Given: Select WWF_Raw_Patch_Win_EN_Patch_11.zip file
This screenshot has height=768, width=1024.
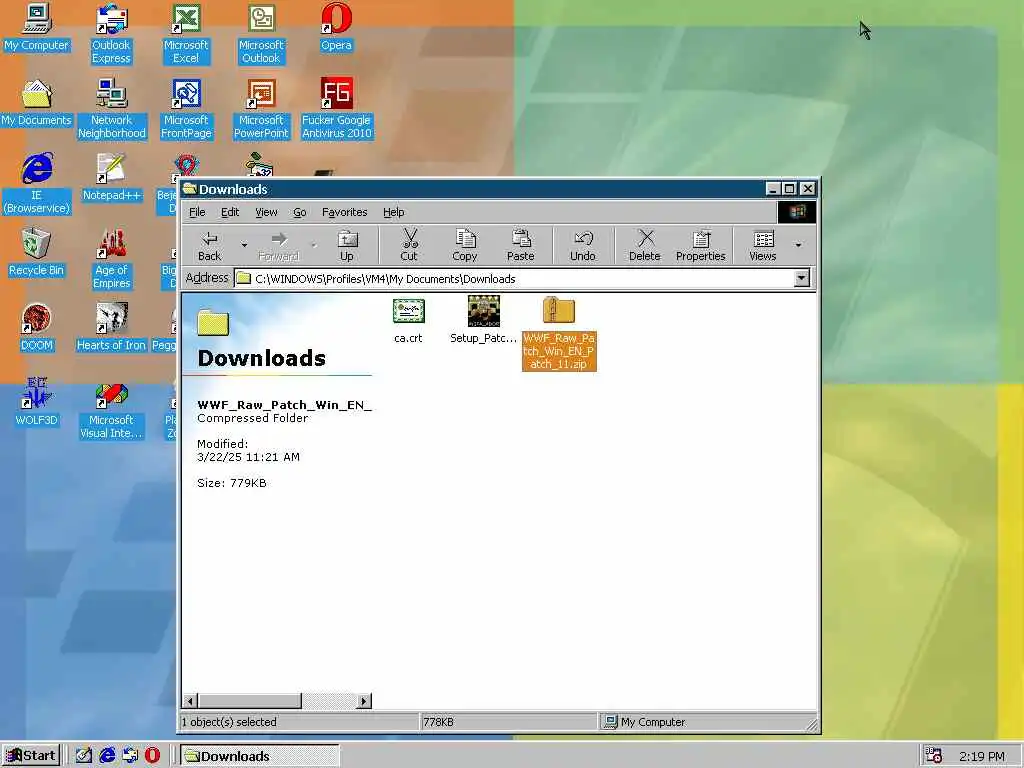Looking at the screenshot, I should point(559,334).
